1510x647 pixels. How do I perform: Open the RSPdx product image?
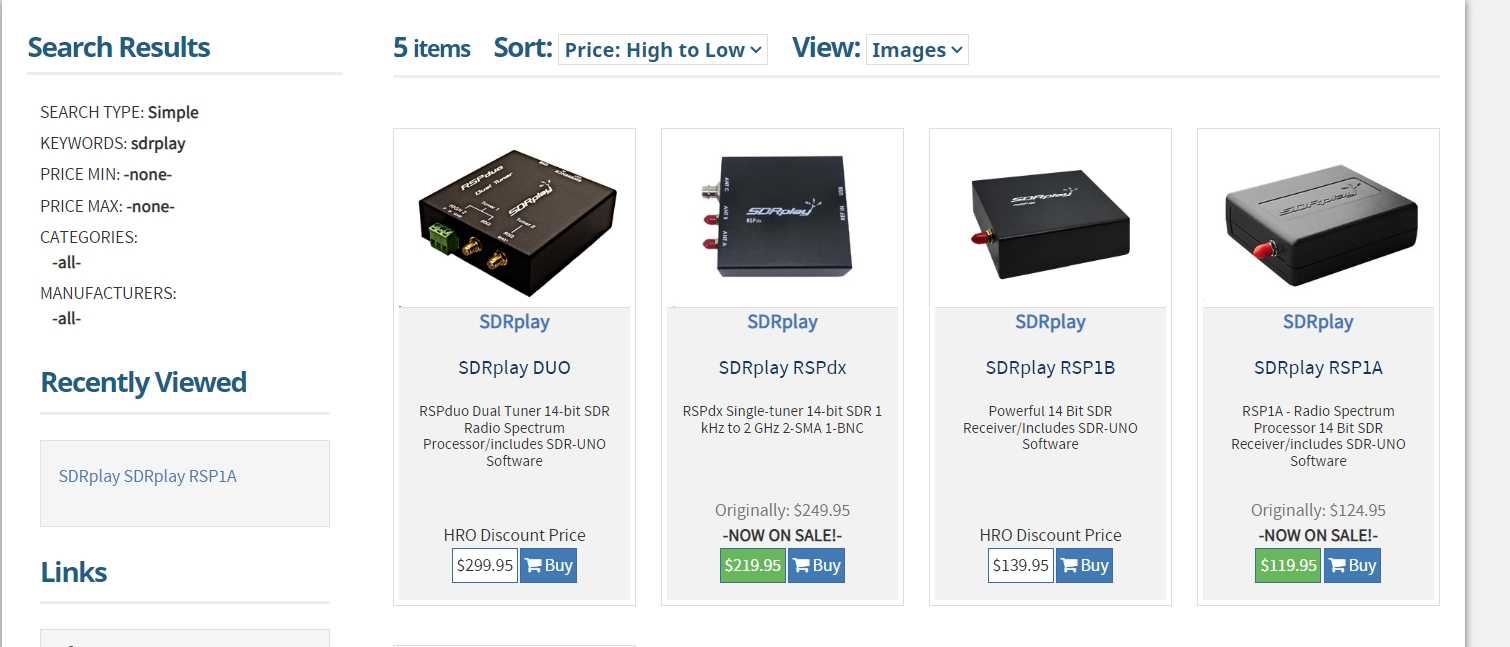click(x=783, y=217)
